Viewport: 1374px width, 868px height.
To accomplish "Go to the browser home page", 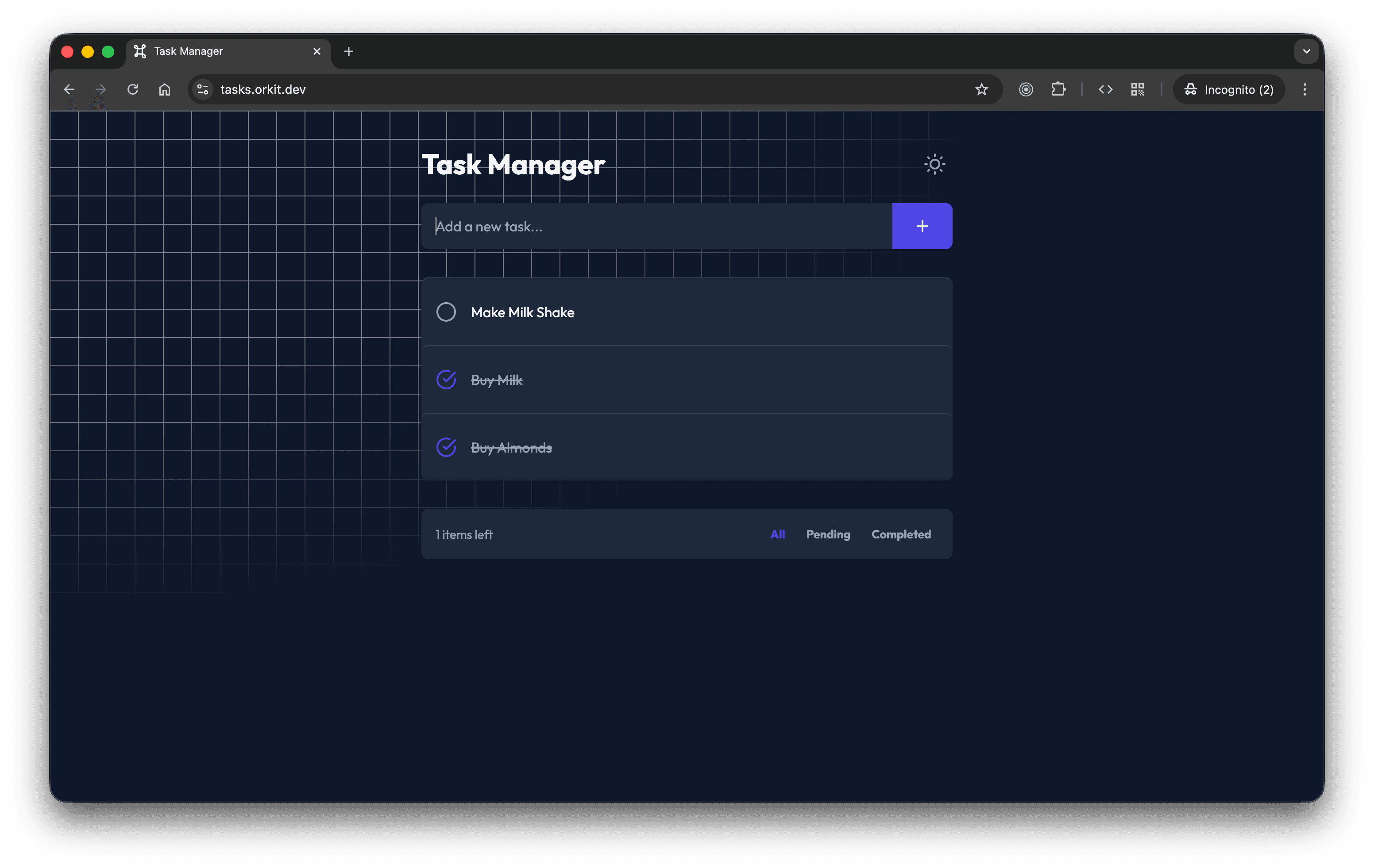I will point(164,89).
